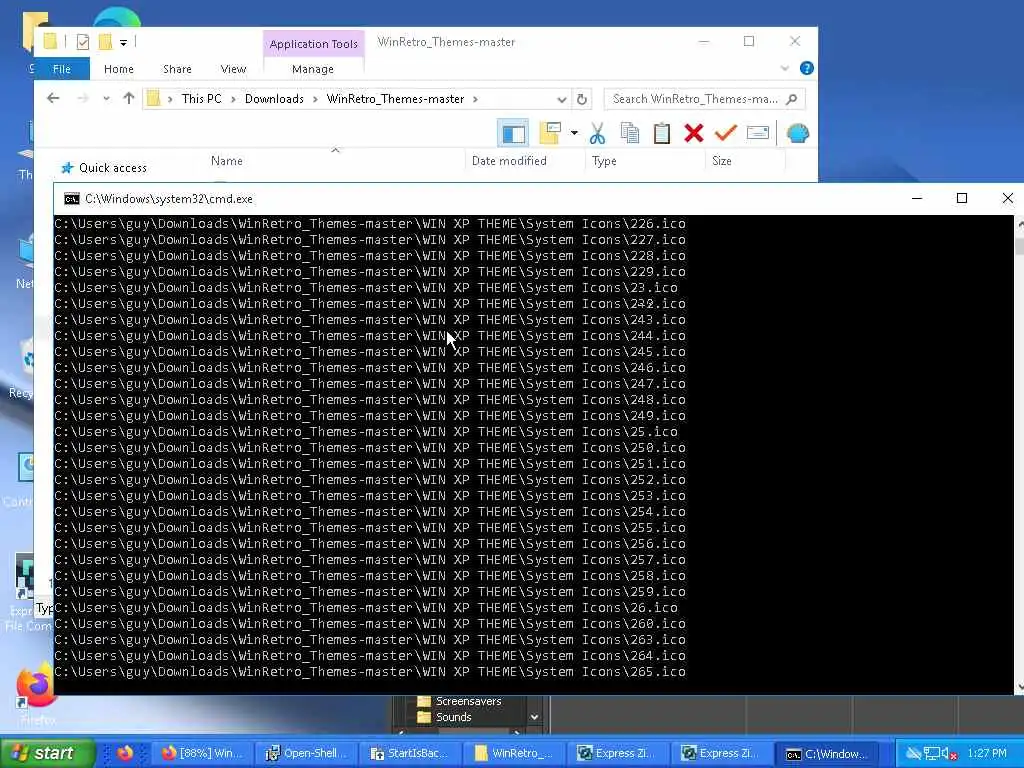This screenshot has height=768, width=1024.
Task: Click This PC in the address breadcrumb
Action: pyautogui.click(x=202, y=99)
